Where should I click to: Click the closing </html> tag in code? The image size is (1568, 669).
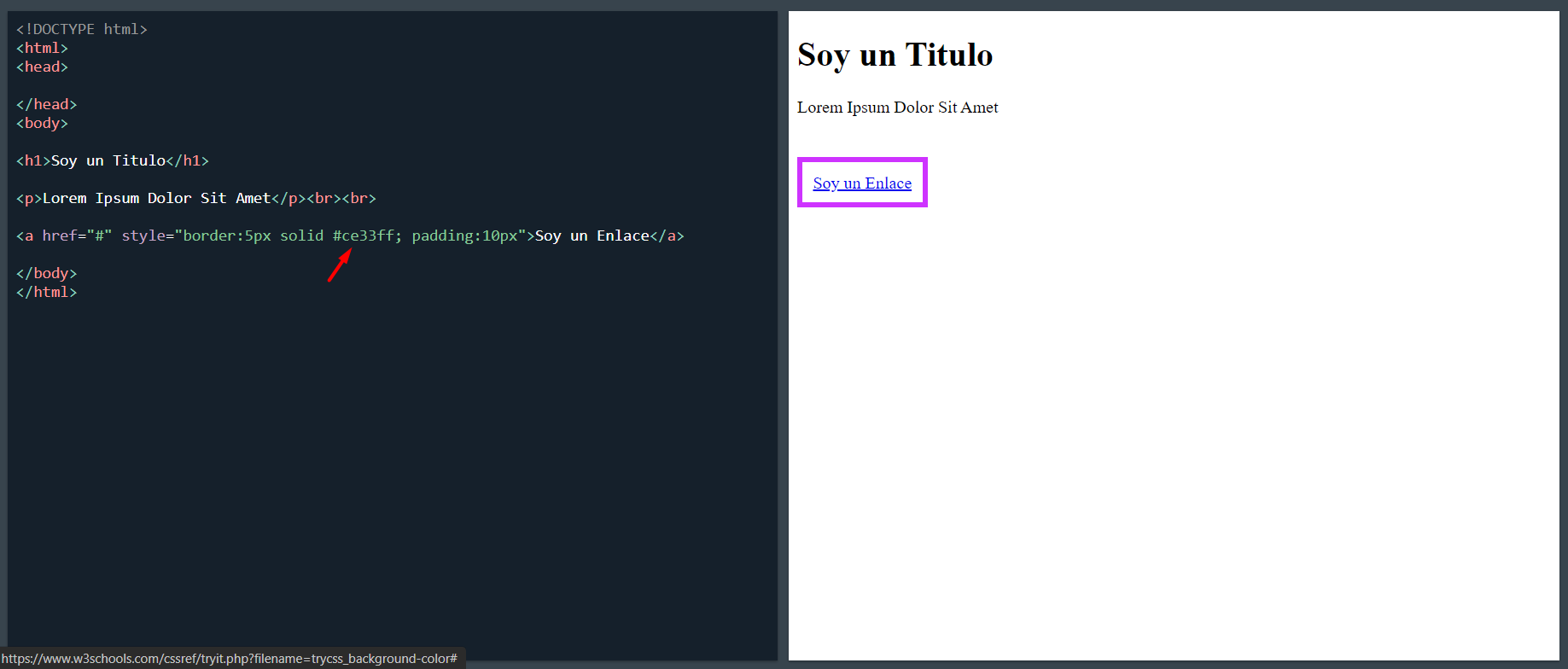tap(47, 292)
